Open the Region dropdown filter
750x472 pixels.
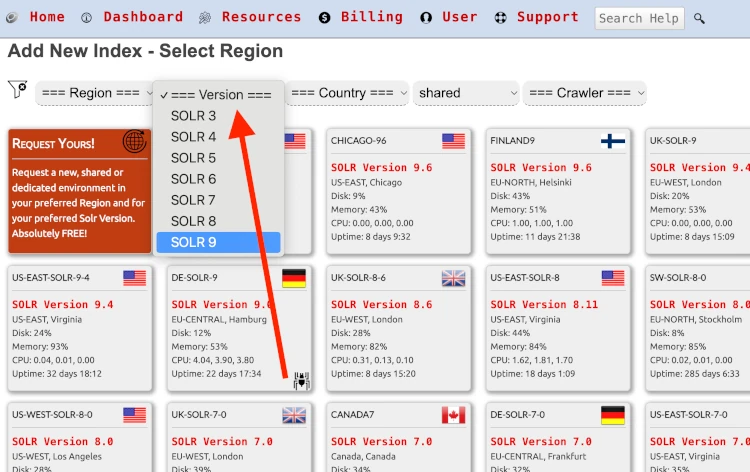pos(96,93)
